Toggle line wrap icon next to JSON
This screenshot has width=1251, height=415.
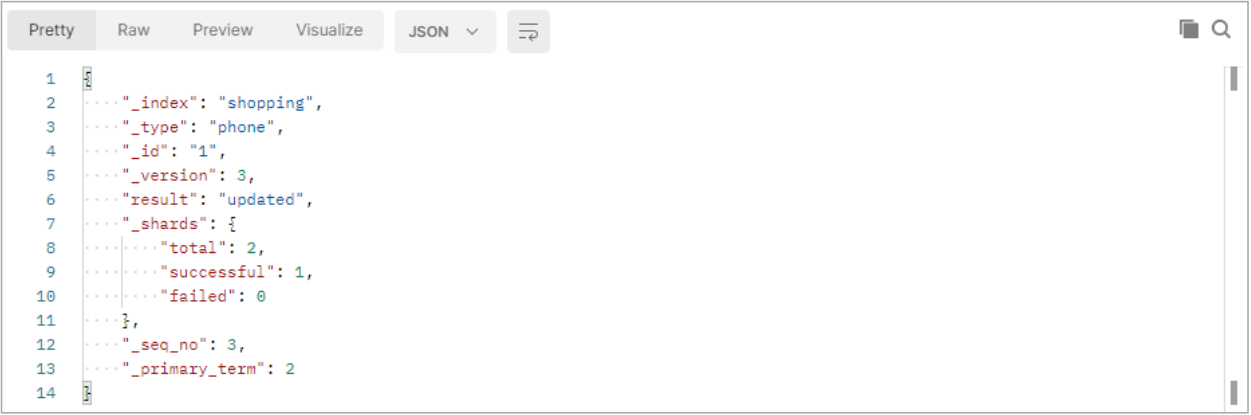[x=528, y=32]
